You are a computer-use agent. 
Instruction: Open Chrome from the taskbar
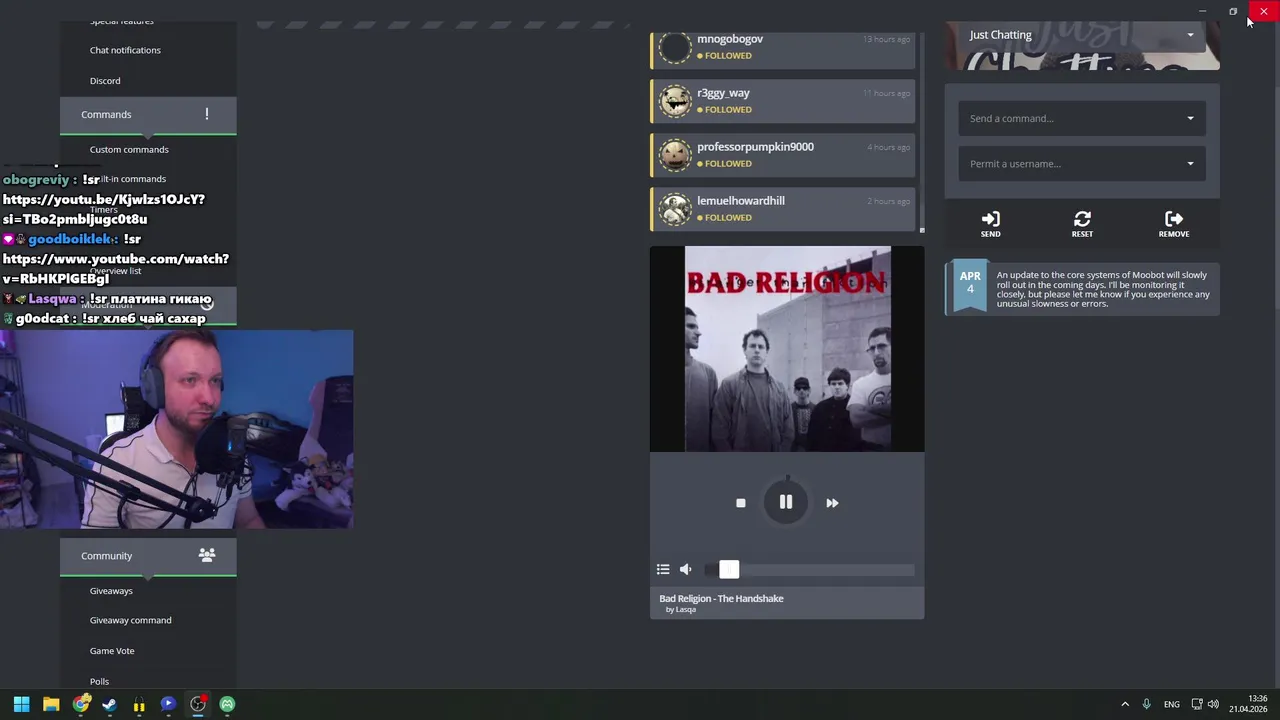point(81,704)
